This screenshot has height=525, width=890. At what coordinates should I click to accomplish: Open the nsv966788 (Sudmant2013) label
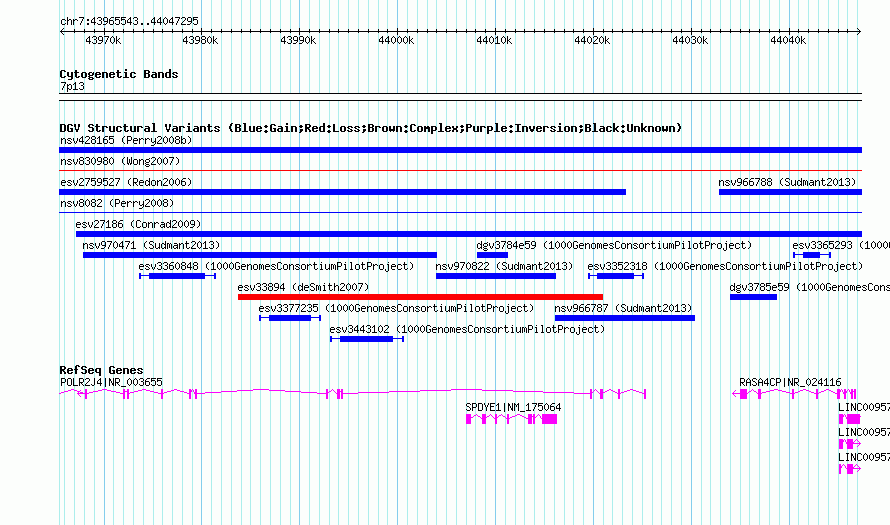tap(787, 182)
